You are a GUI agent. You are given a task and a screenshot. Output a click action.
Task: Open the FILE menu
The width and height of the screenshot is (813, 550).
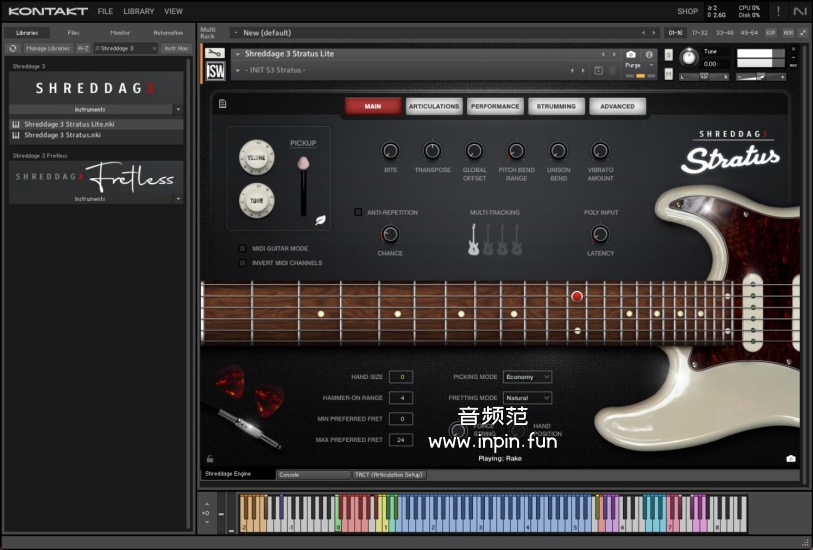coord(105,11)
